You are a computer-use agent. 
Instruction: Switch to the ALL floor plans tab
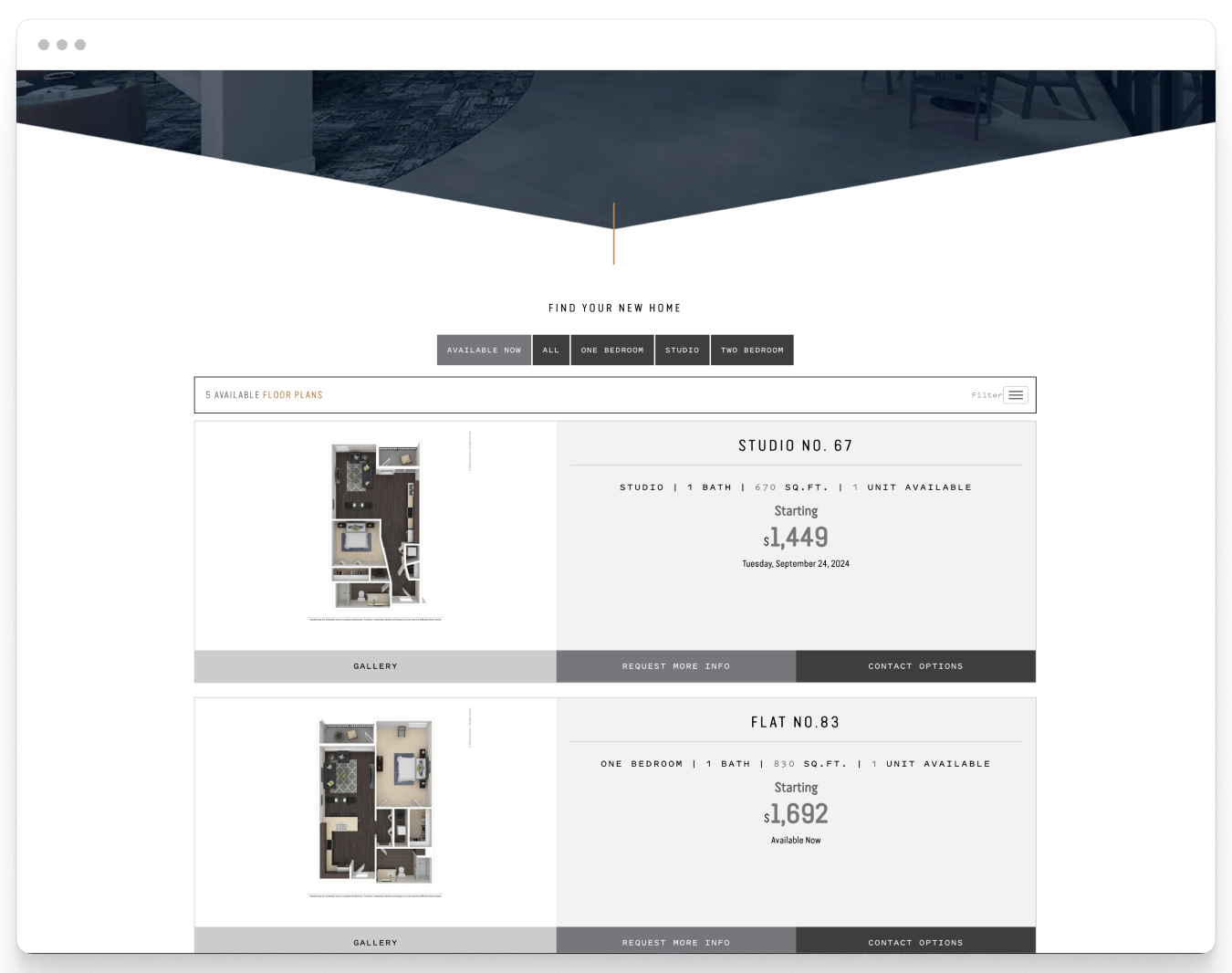point(550,350)
